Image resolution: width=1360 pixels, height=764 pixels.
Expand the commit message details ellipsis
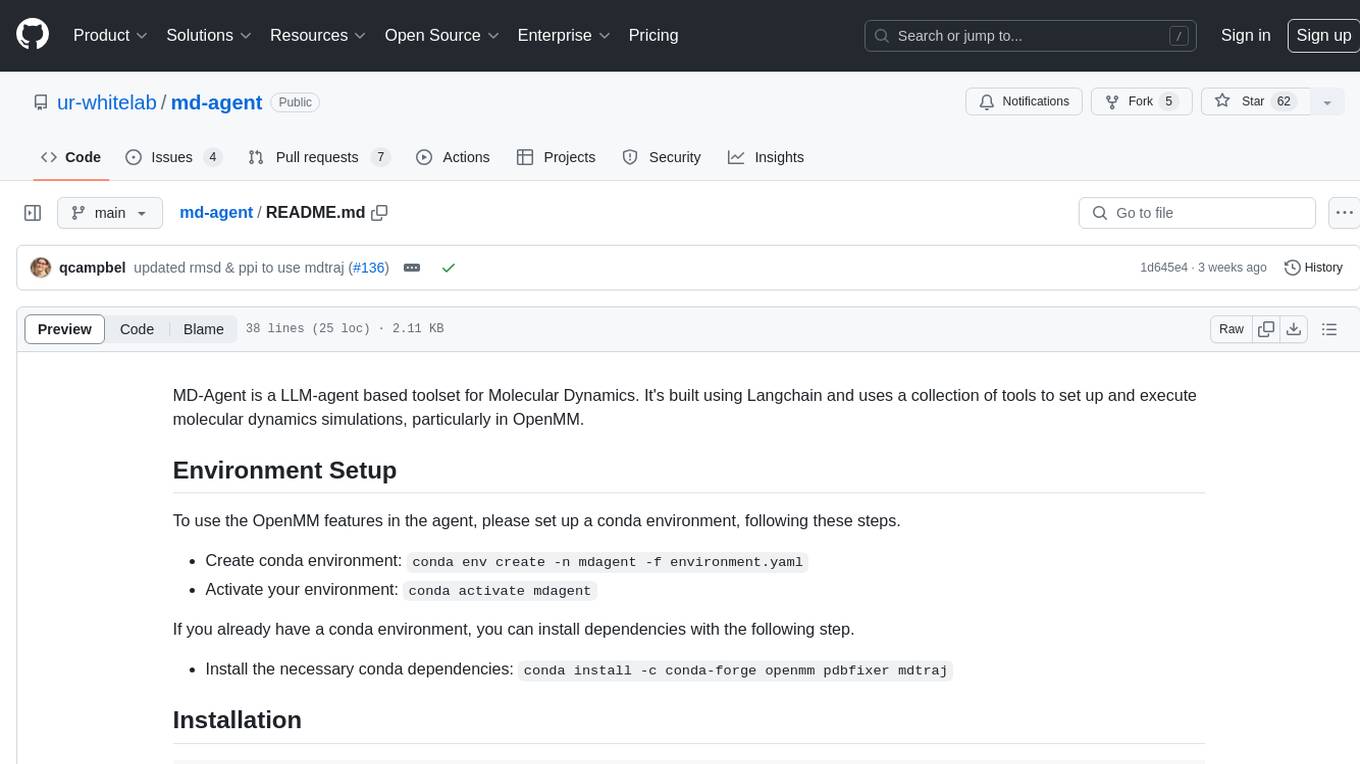(411, 268)
